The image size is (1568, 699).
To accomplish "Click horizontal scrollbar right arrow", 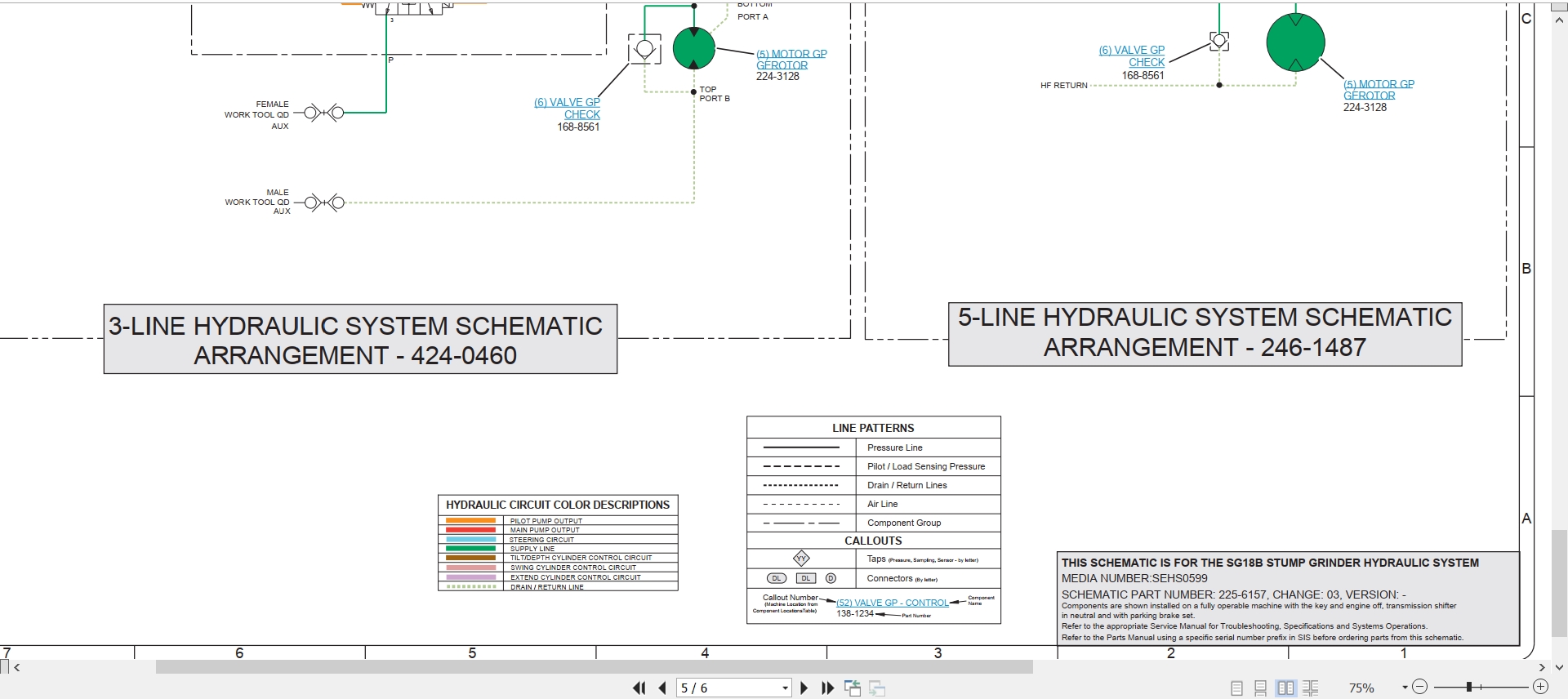I will (1542, 667).
